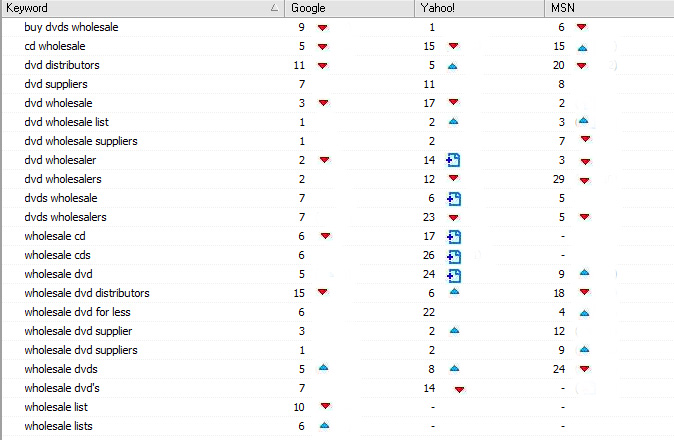Screen dimensions: 674x440
Task: Click the Google down arrow for dvd wholesaler
Action: (325, 160)
